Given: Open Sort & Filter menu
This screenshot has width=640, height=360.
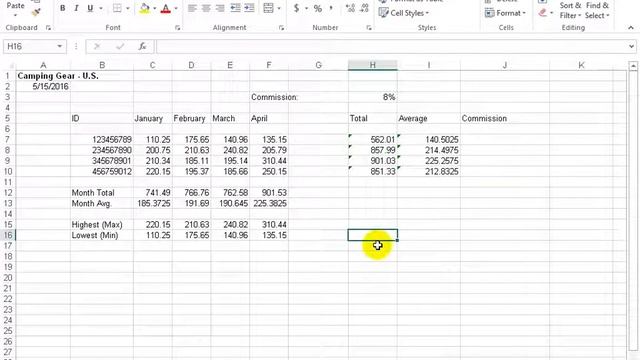Looking at the screenshot, I should click(x=570, y=10).
